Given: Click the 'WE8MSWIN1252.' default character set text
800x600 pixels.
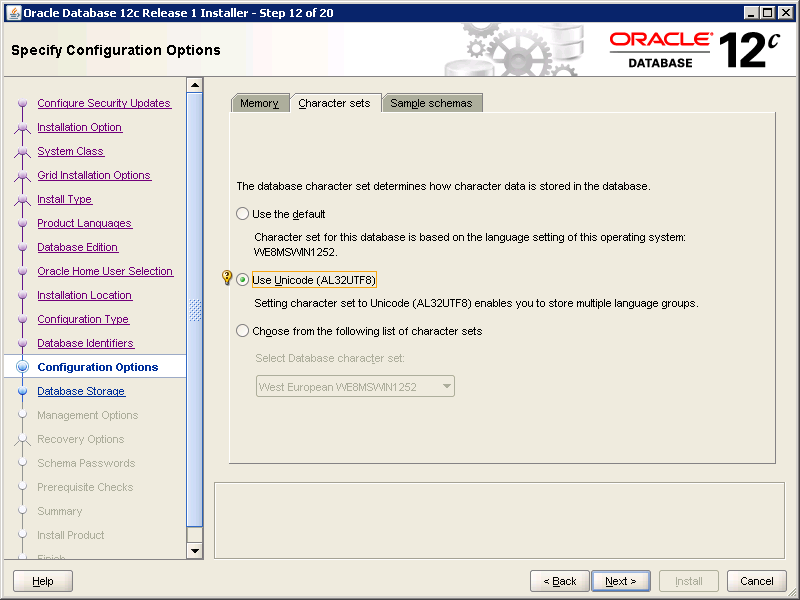Looking at the screenshot, I should [x=296, y=252].
